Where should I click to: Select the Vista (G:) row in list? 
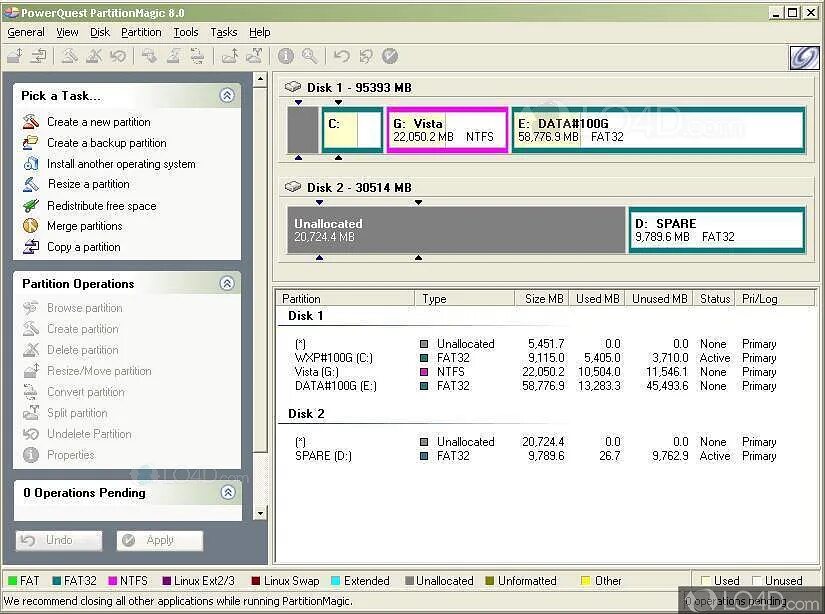pos(536,372)
